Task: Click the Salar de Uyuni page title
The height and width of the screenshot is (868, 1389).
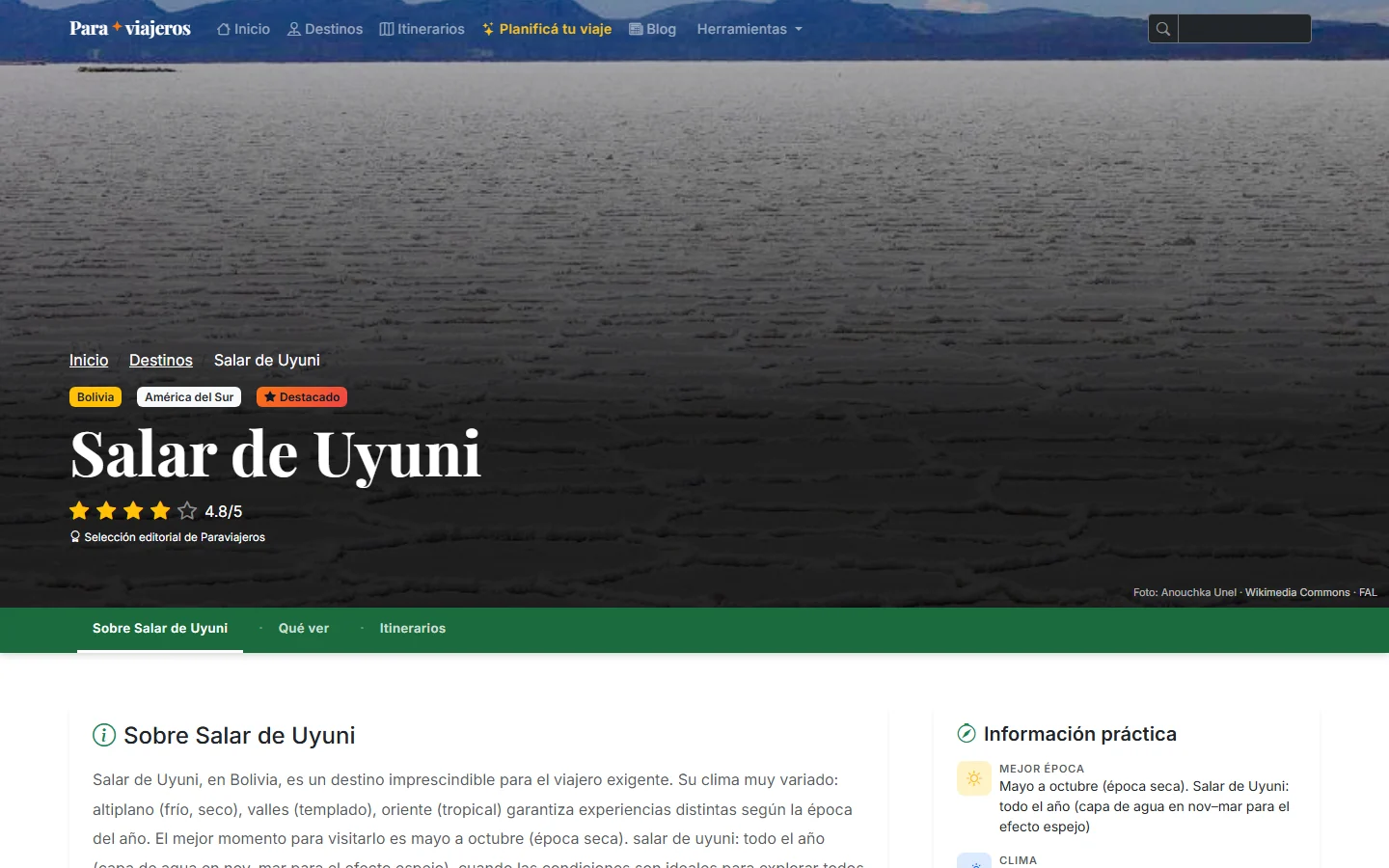Action: (x=276, y=454)
